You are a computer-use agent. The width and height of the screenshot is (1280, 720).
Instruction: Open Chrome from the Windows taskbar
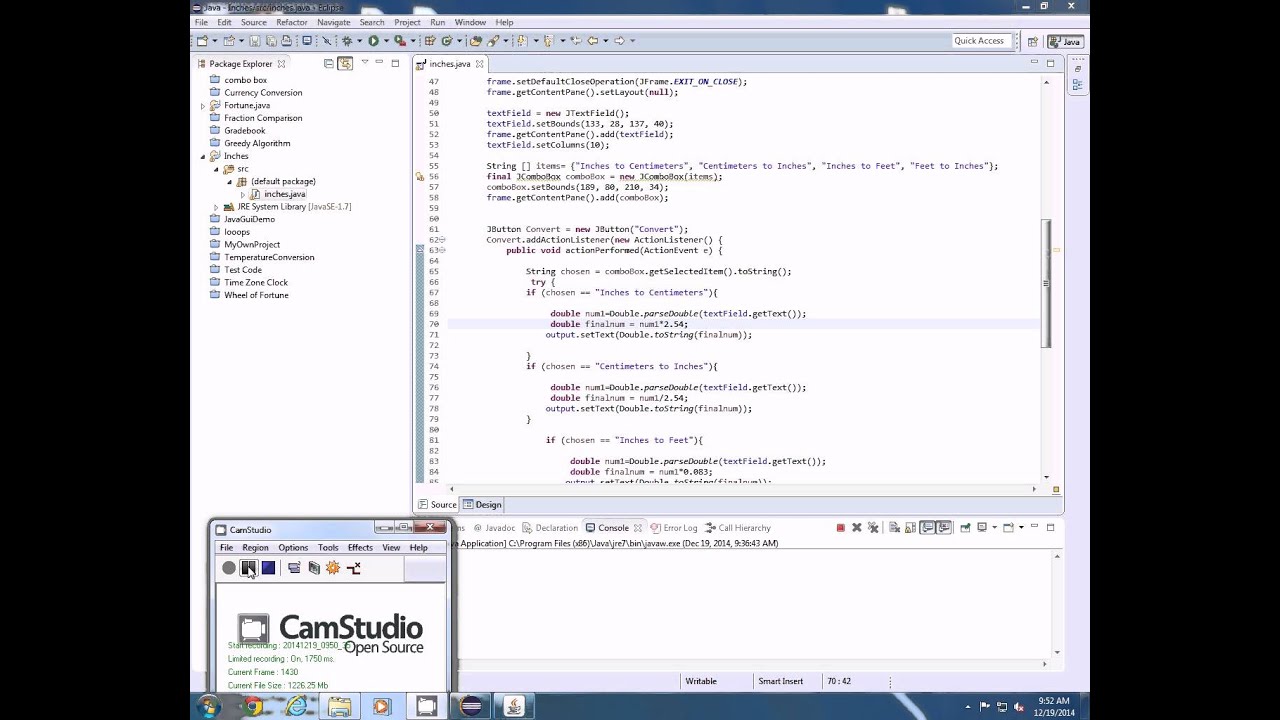tap(253, 707)
